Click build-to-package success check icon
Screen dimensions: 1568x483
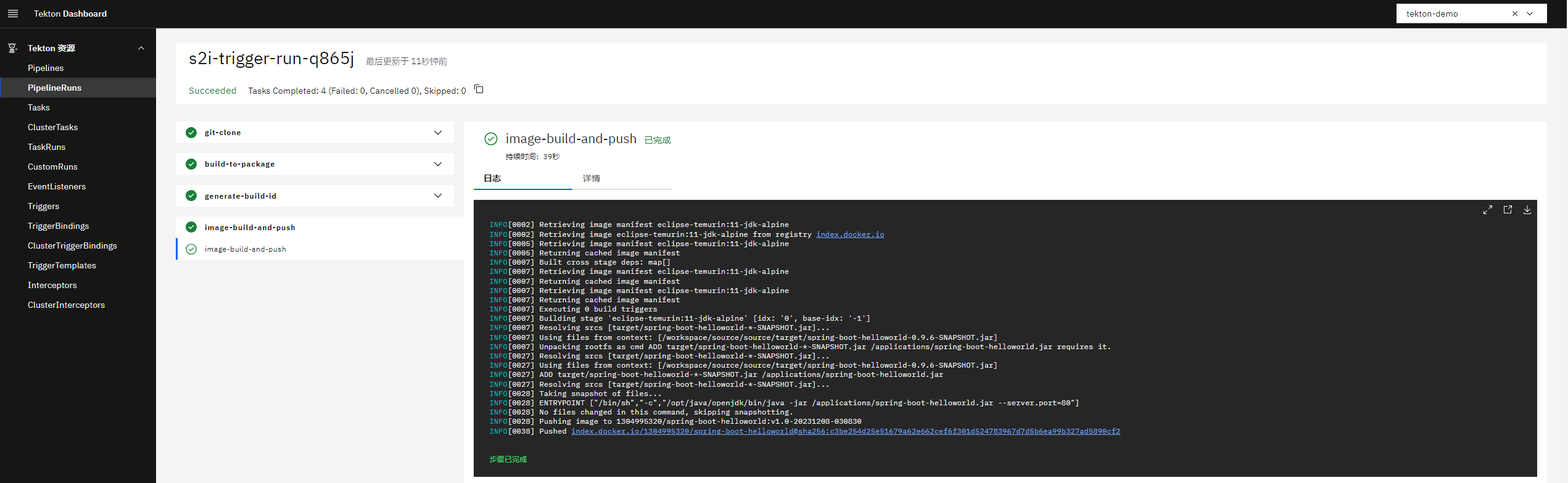[191, 164]
